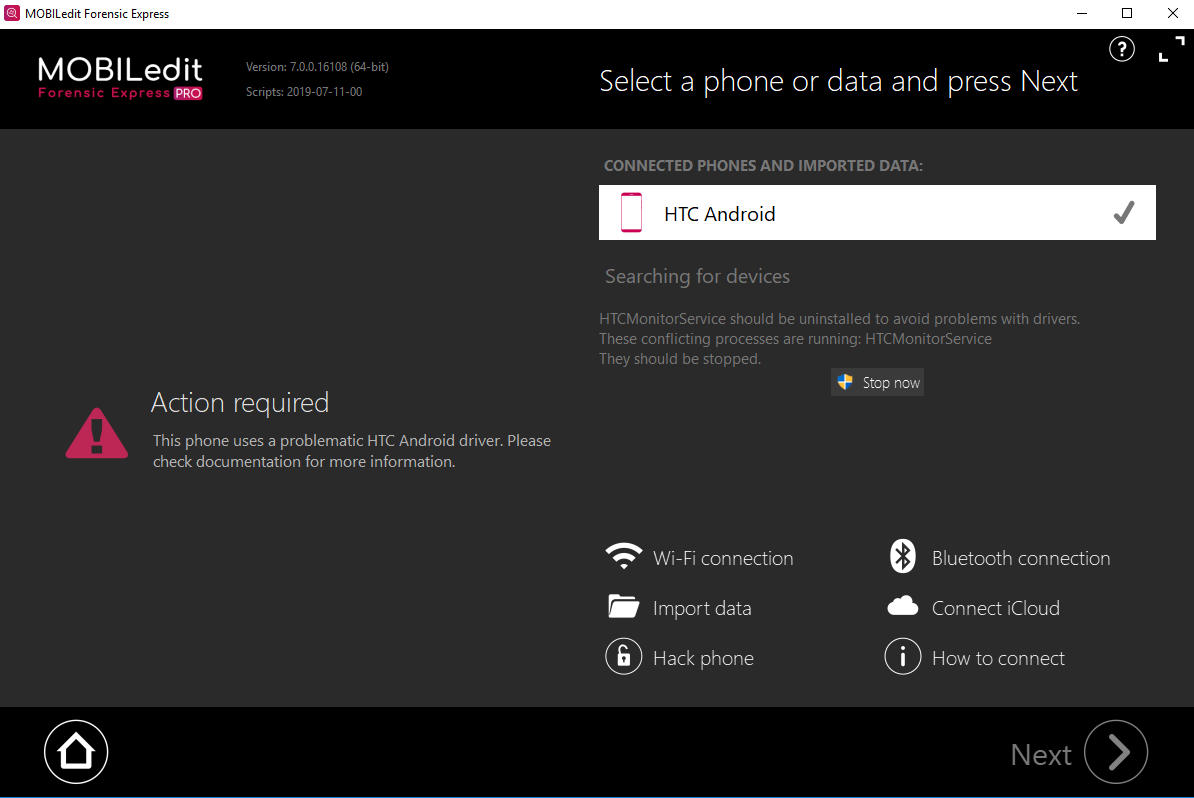This screenshot has width=1194, height=798.
Task: Click the How to connect info icon
Action: (902, 657)
